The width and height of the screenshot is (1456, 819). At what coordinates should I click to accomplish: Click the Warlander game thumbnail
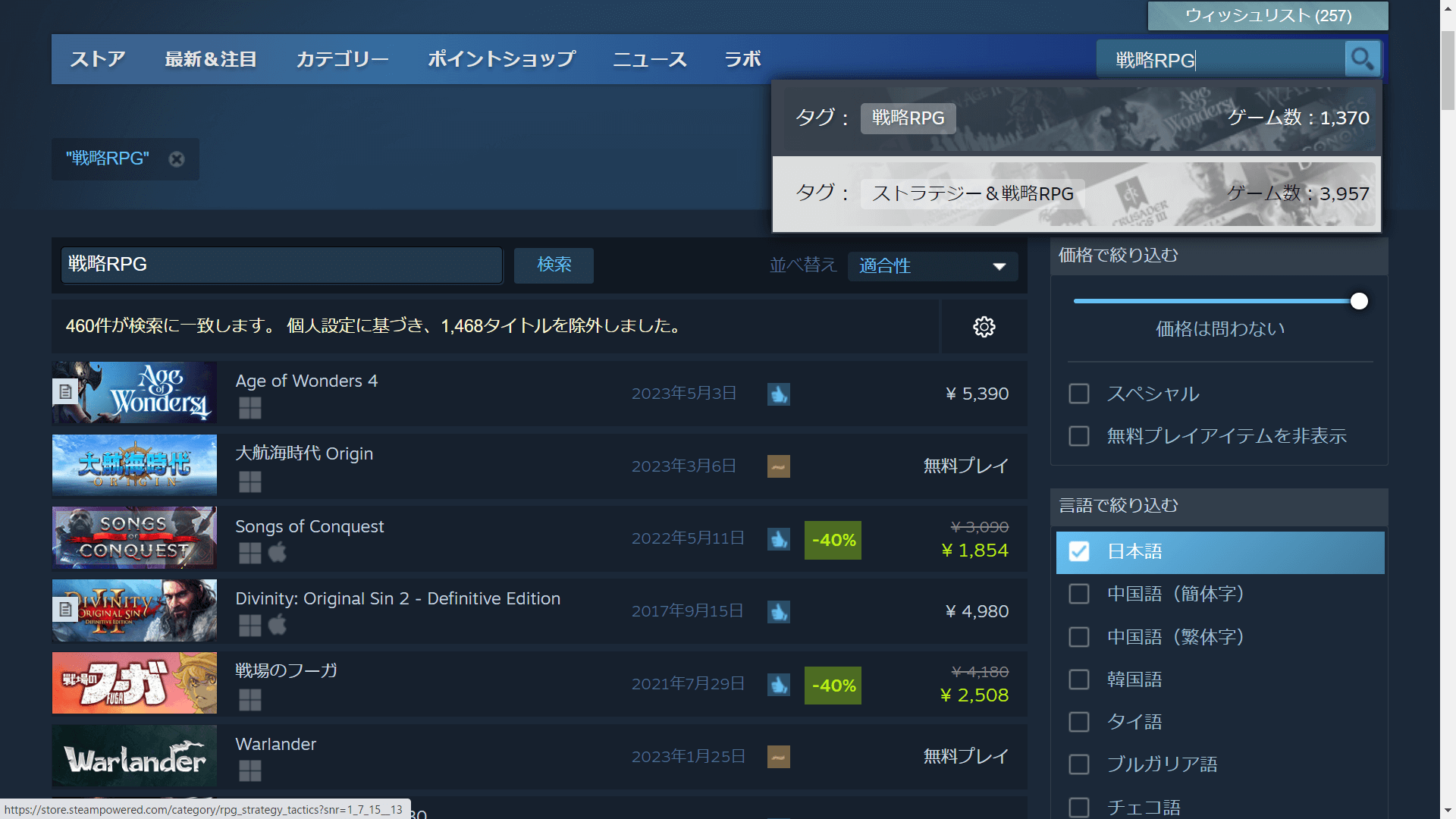coord(133,755)
